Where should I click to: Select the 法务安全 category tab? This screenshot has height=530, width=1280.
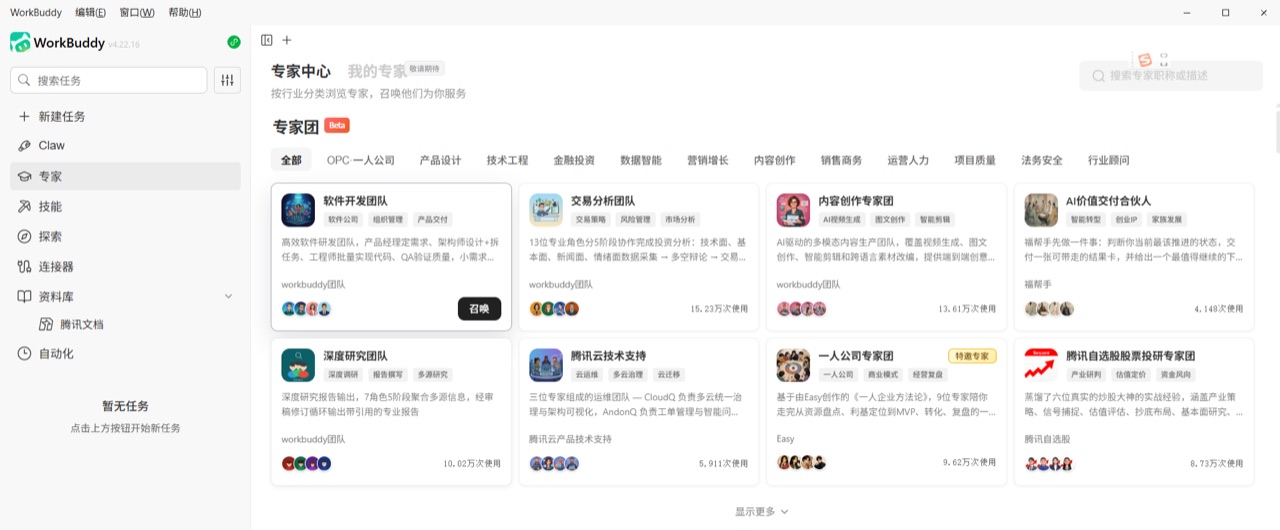point(1042,160)
